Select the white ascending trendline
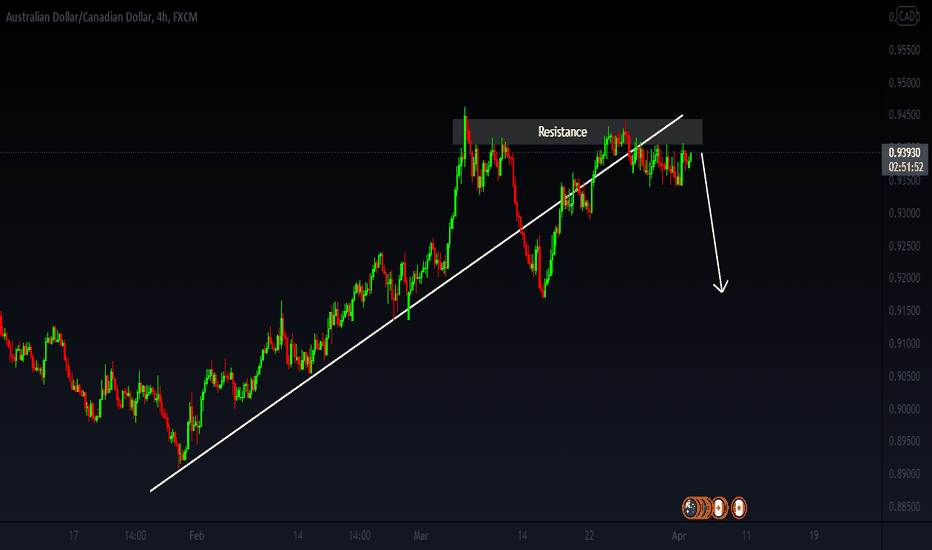This screenshot has height=550, width=932. point(416,303)
